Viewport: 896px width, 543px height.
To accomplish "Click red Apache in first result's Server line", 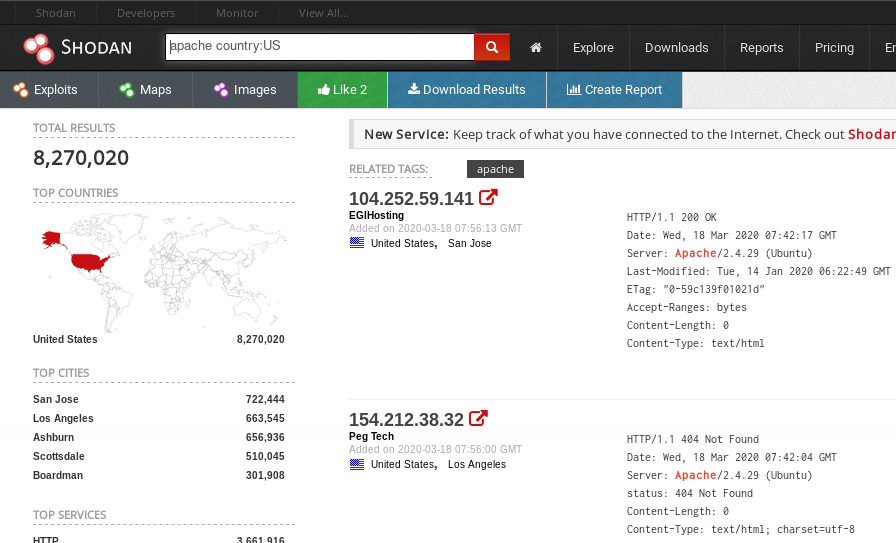I will [695, 253].
